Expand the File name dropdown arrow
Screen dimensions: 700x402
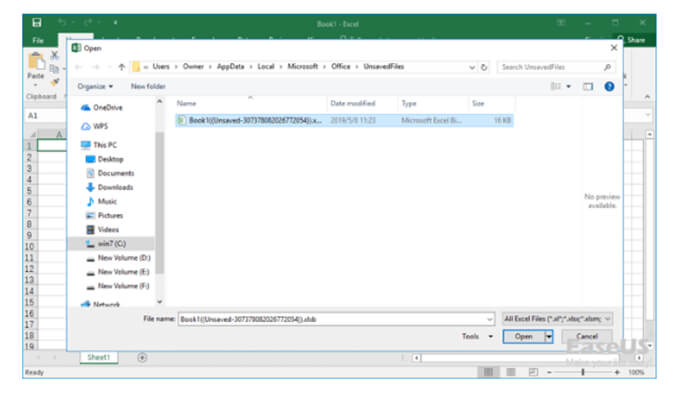(x=490, y=319)
